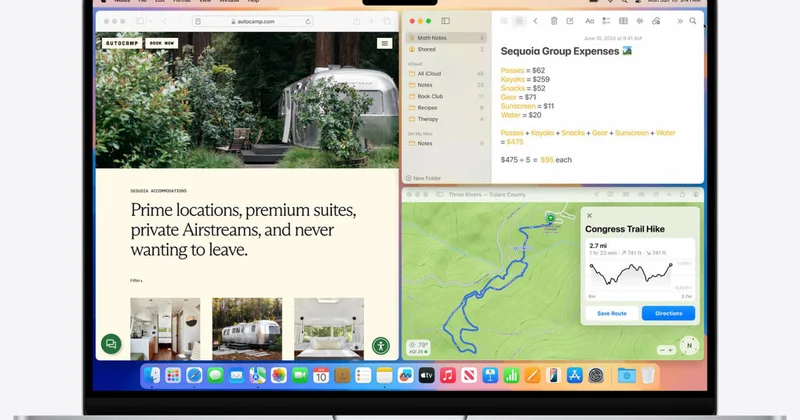Open Photos from the Dock
The height and width of the screenshot is (420, 800).
pos(279,376)
